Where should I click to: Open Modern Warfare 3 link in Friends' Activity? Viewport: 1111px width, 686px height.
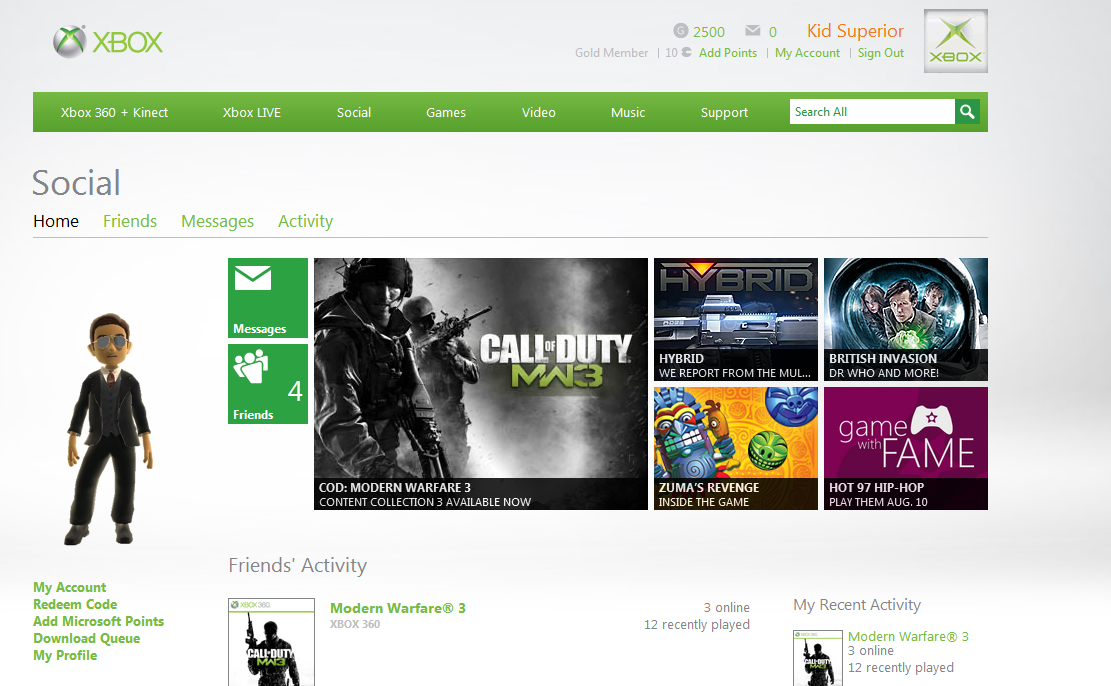point(397,608)
